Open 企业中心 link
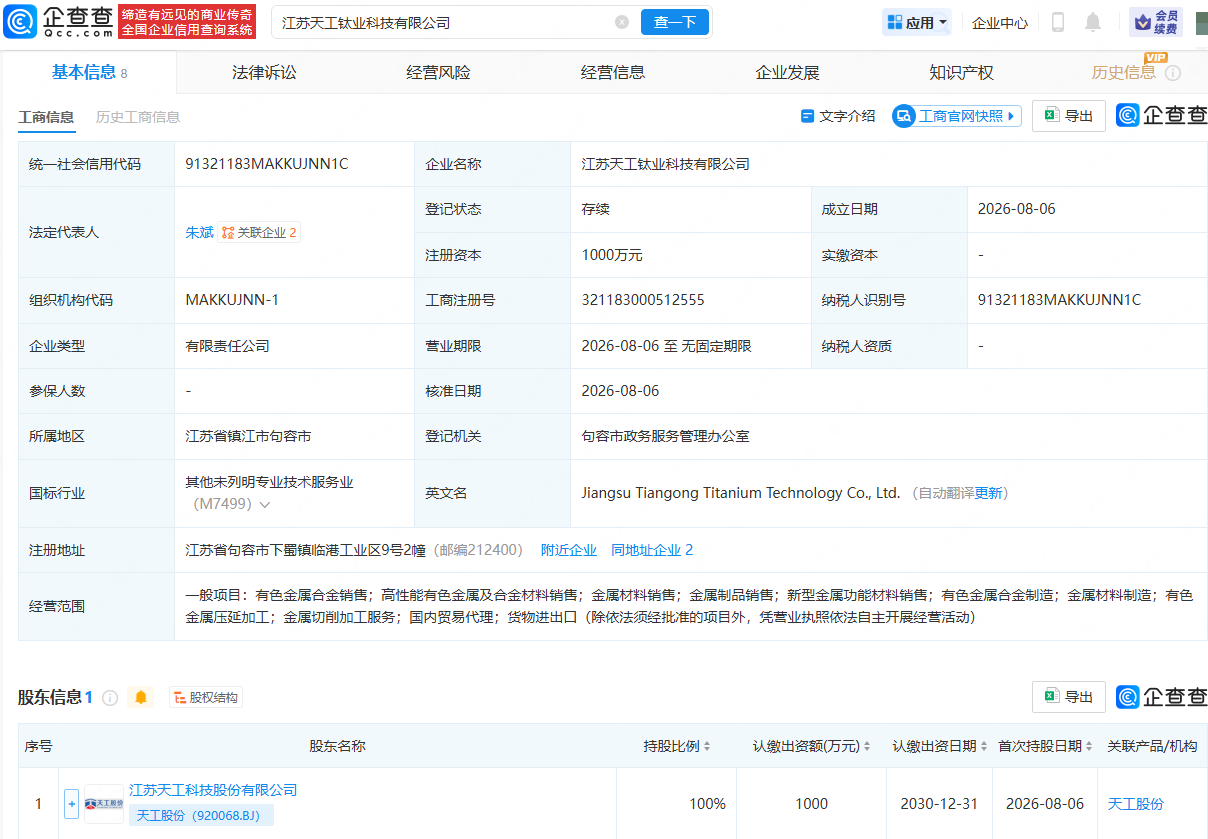Screen dimensions: 1208x839 pos(1000,22)
